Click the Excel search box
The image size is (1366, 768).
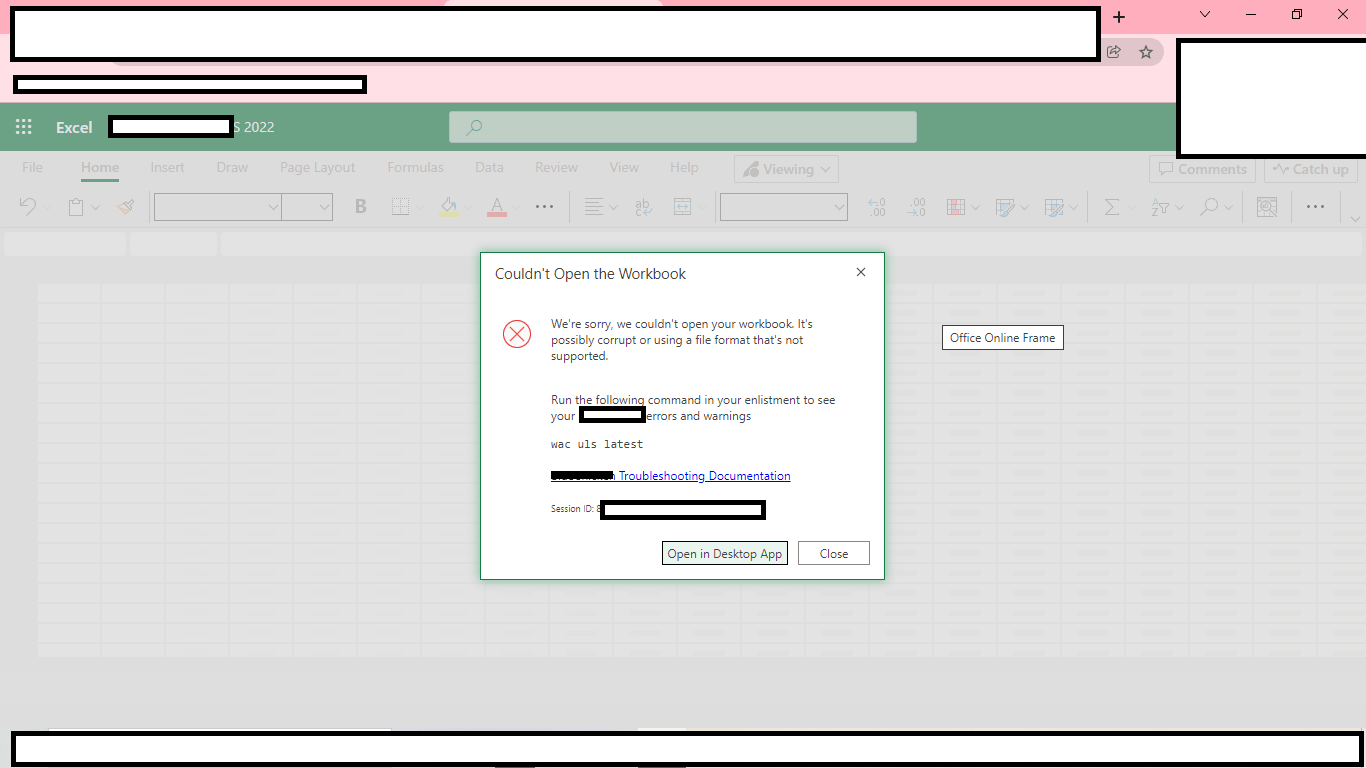click(x=683, y=127)
